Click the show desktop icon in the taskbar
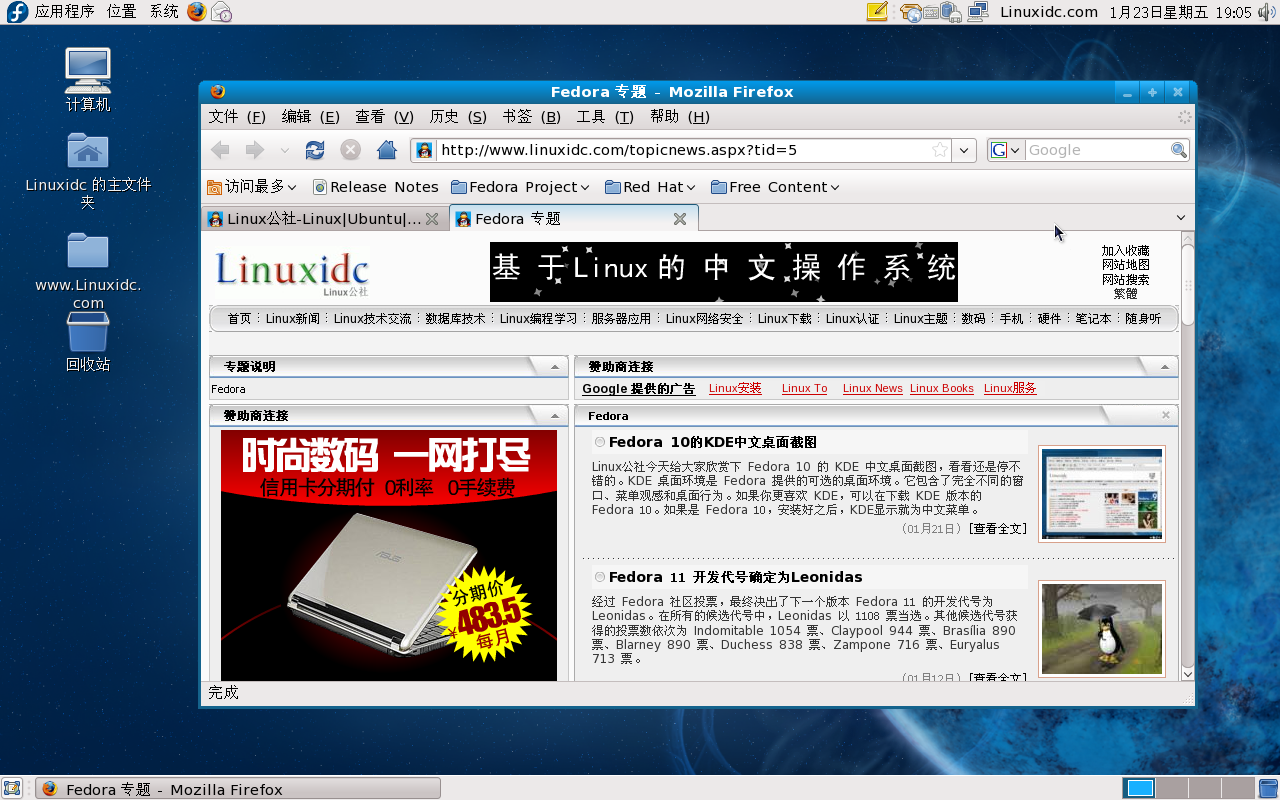The width and height of the screenshot is (1280, 800). tap(13, 789)
